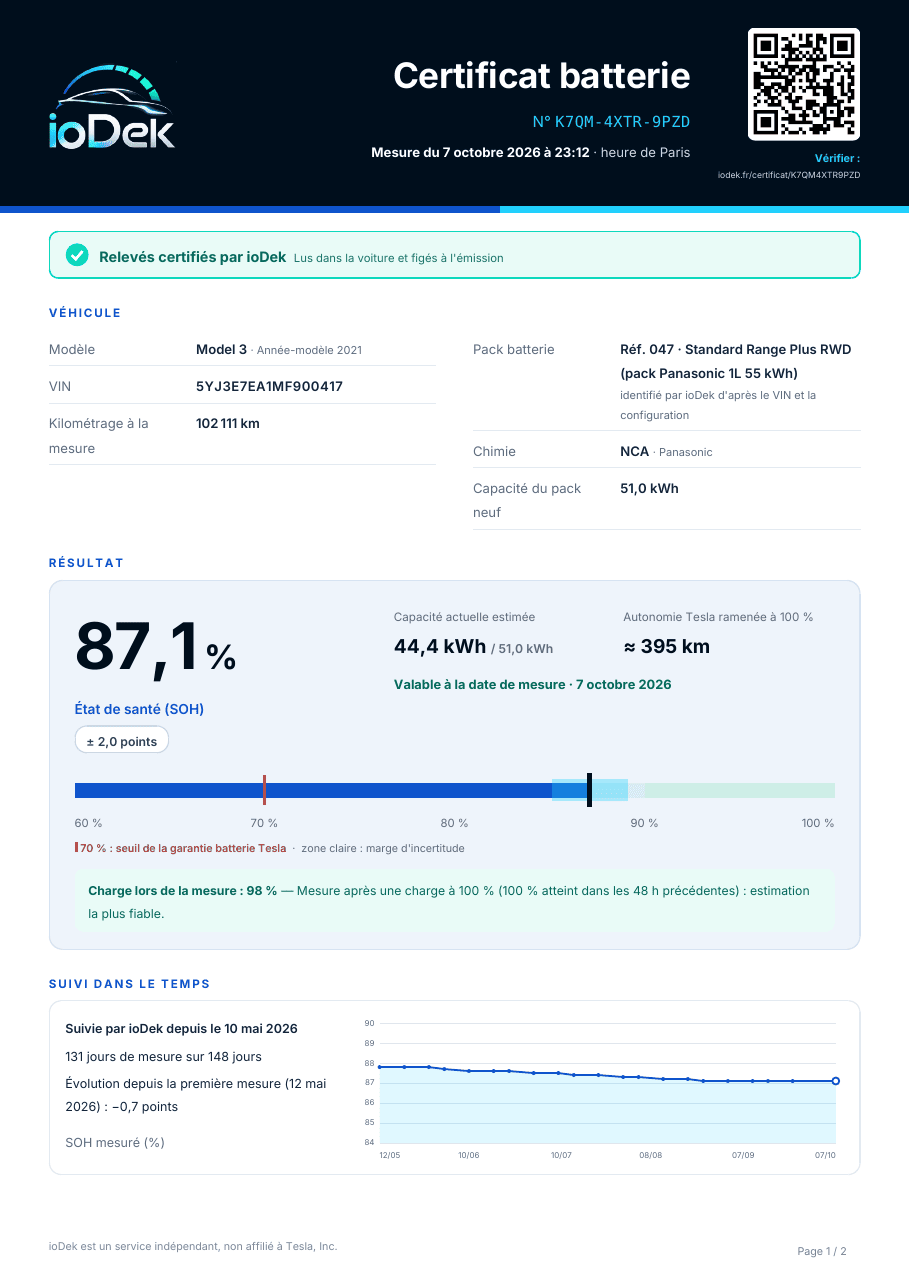Image resolution: width=910 pixels, height=1287 pixels.
Task: Click the black SOH marker on the bar
Action: click(x=589, y=790)
